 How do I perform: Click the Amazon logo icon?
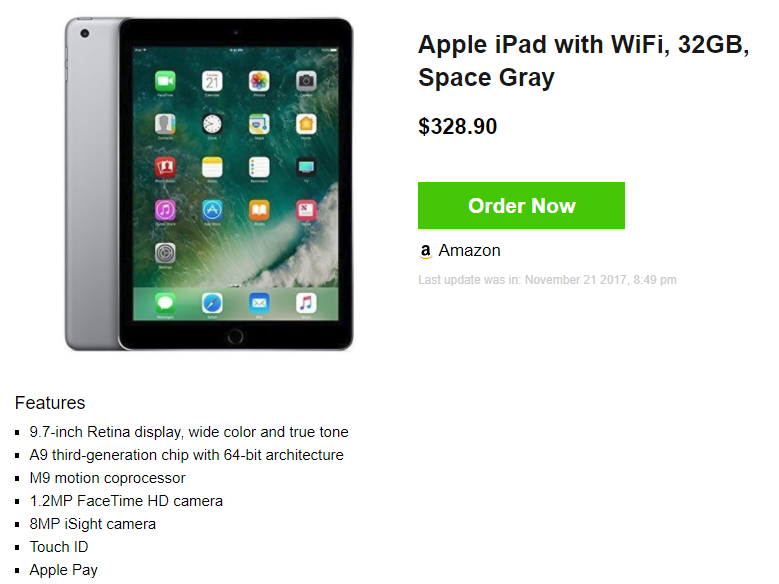[x=425, y=251]
